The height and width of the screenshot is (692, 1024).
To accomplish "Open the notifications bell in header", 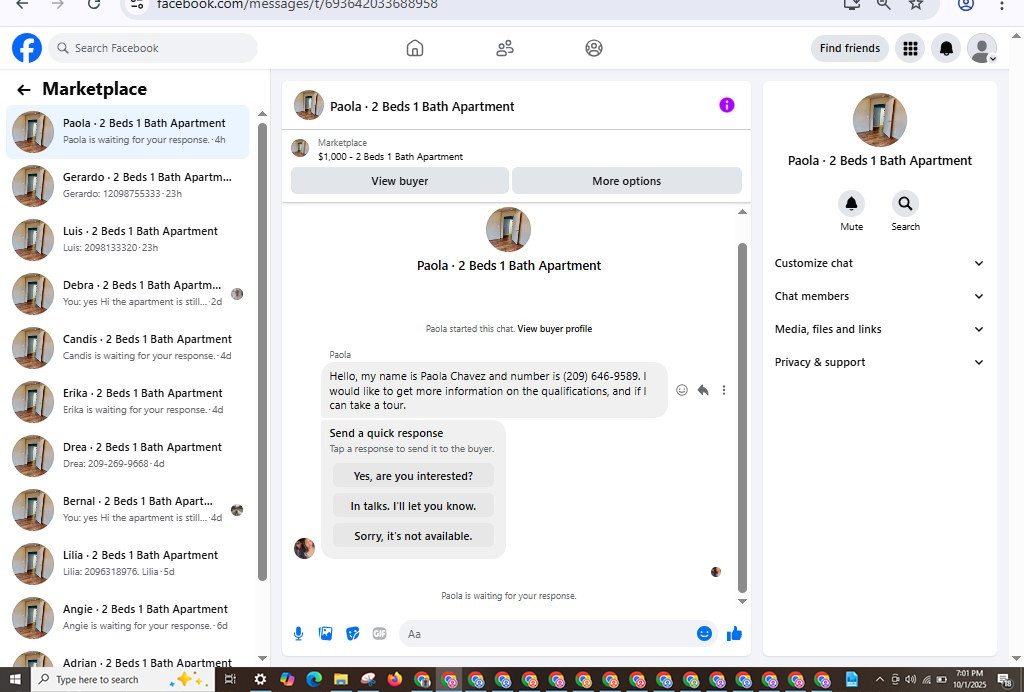I will 946,48.
